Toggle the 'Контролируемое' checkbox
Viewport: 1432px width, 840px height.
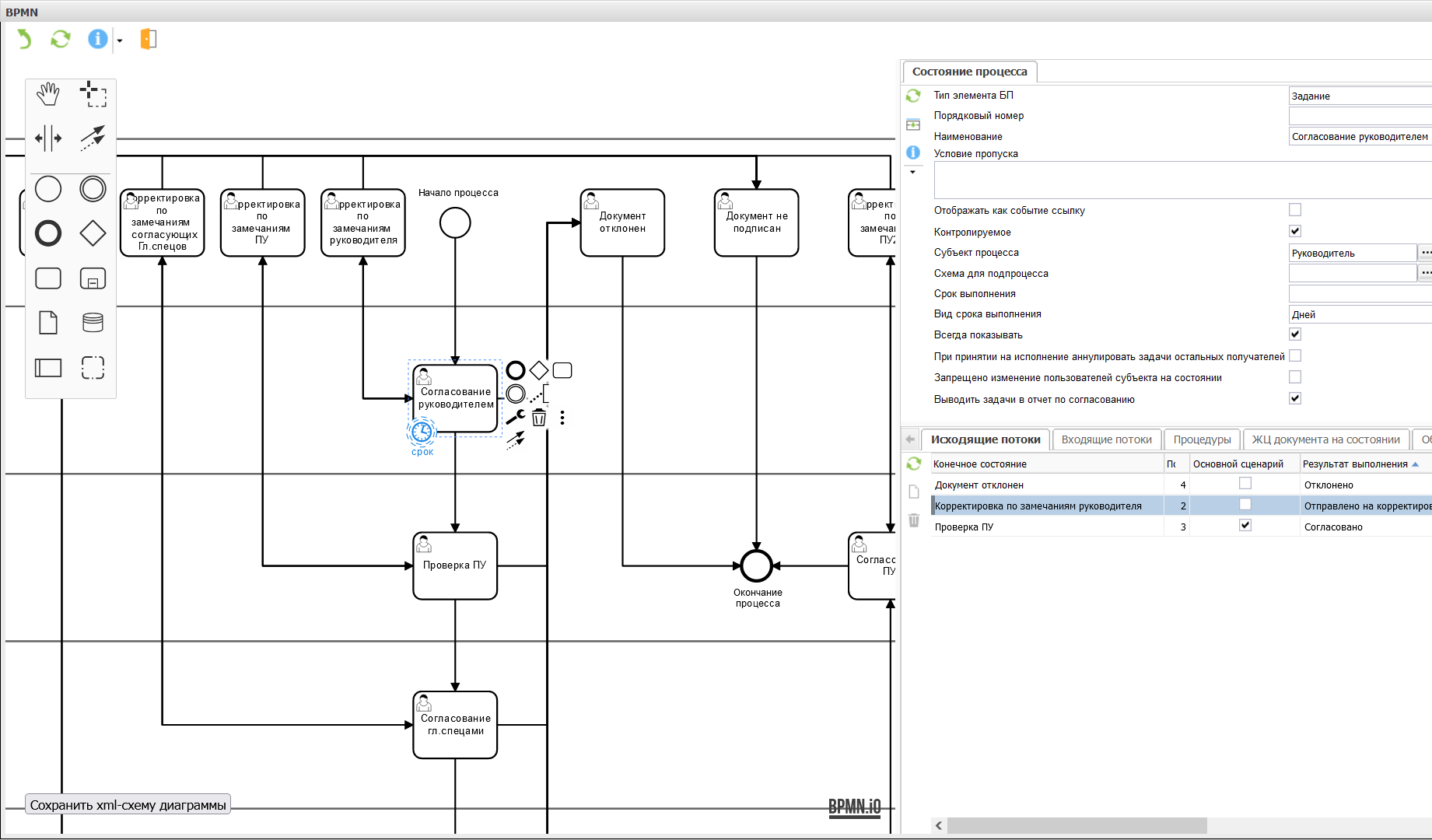1295,231
